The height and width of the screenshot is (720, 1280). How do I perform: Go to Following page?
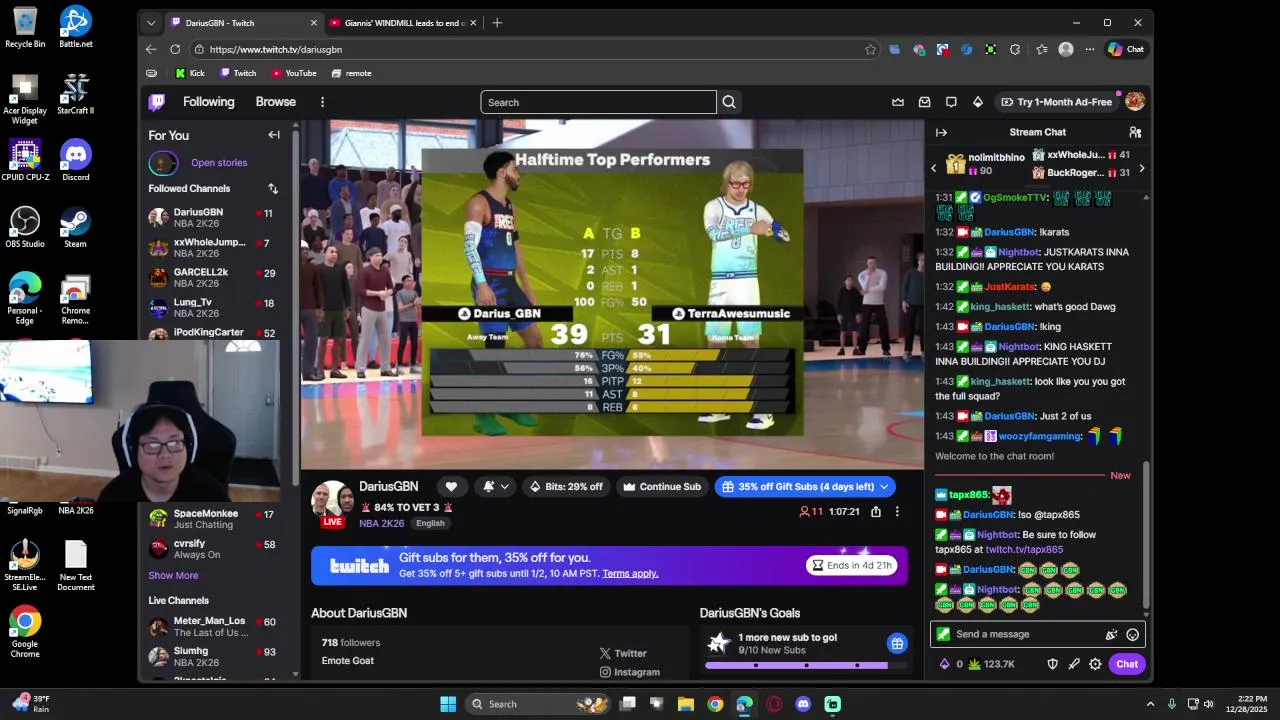[x=208, y=102]
